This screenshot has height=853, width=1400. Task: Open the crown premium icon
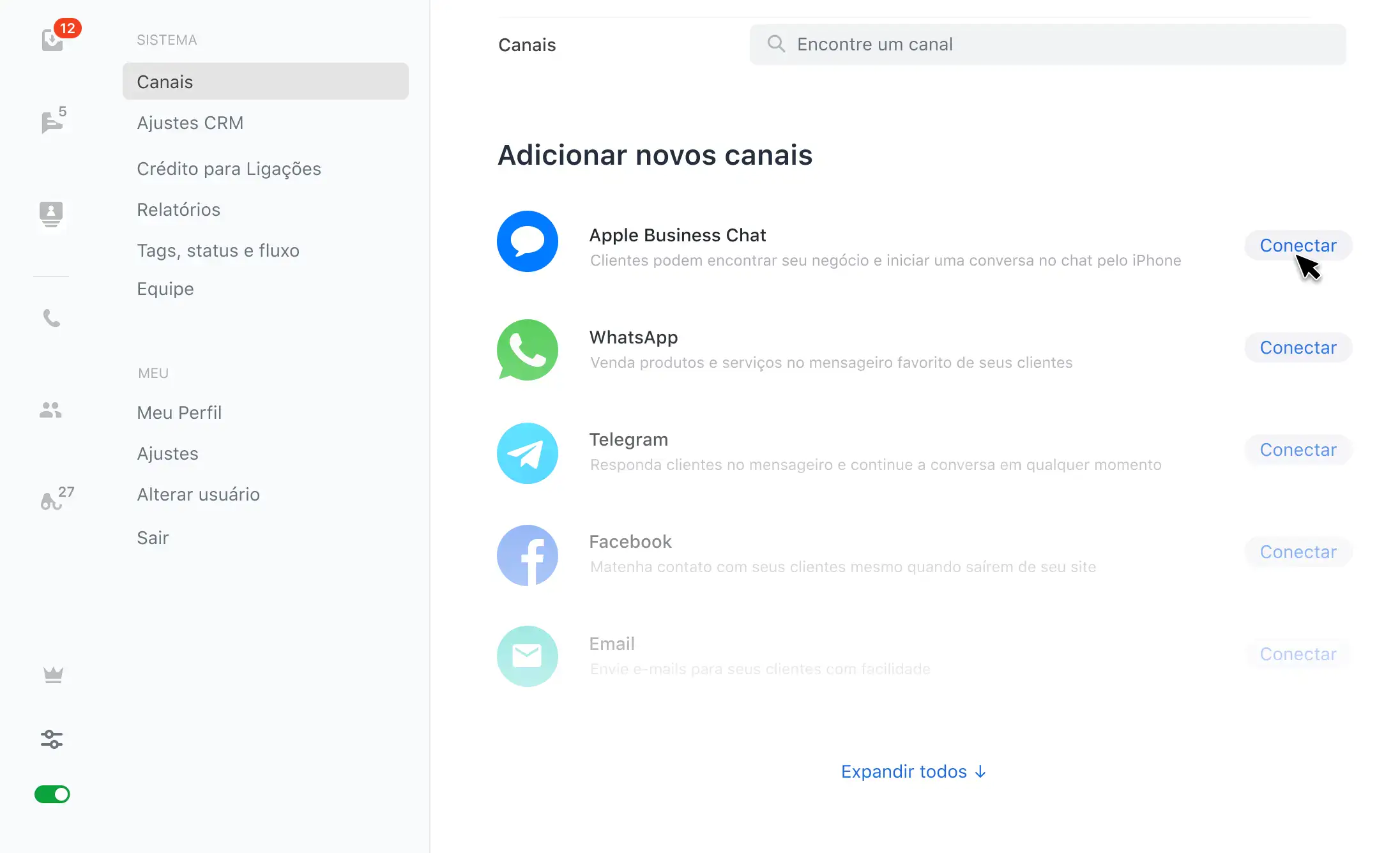[53, 675]
